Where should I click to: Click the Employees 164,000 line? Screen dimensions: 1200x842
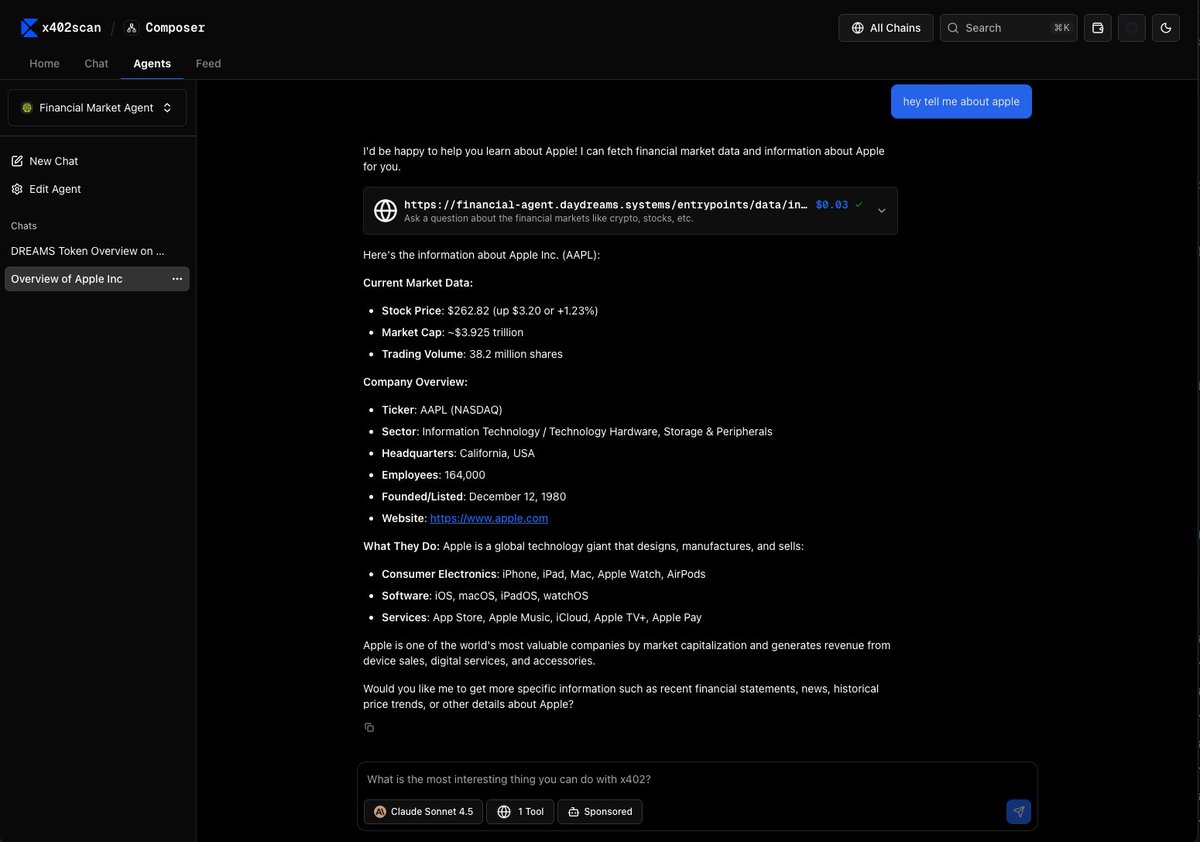tap(433, 475)
